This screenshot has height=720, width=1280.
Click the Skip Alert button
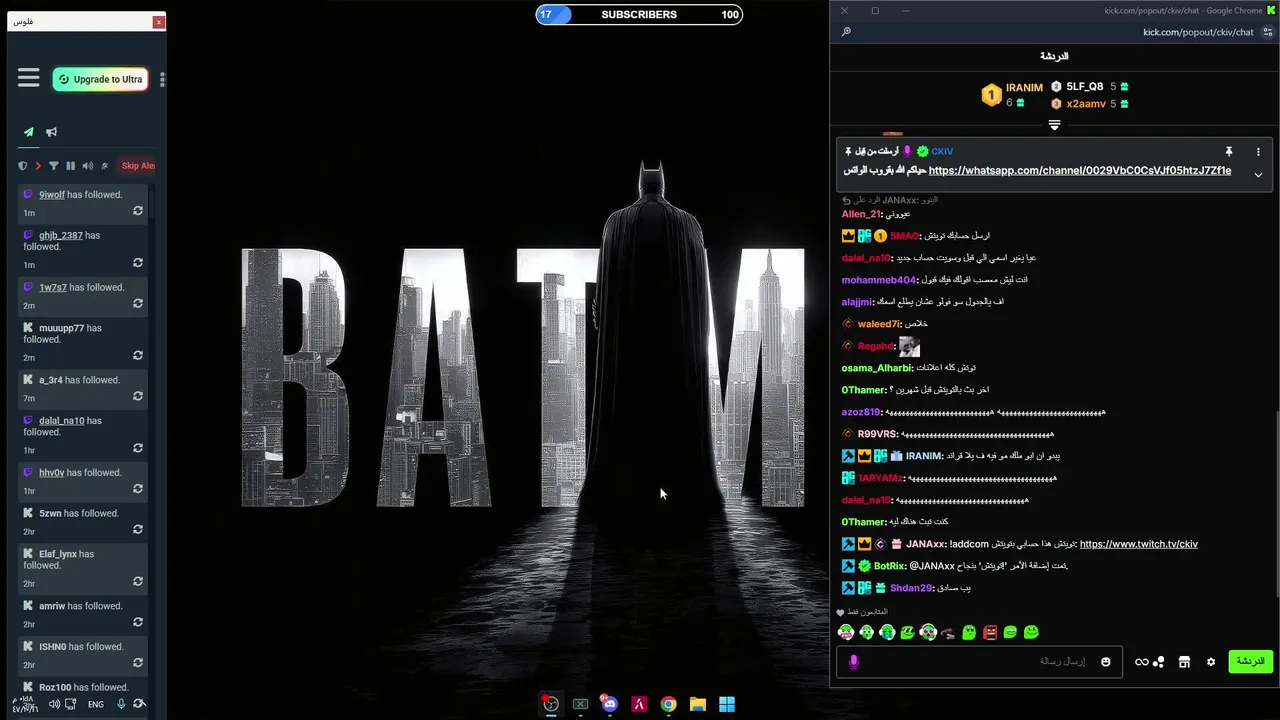pyautogui.click(x=137, y=166)
